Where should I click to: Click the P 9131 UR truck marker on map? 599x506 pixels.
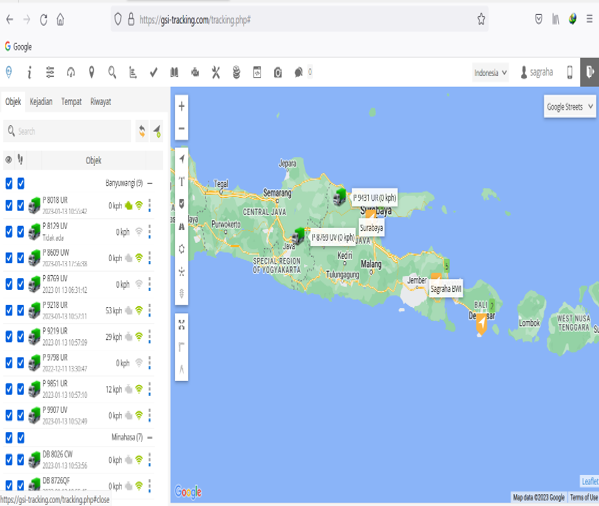[x=339, y=197]
